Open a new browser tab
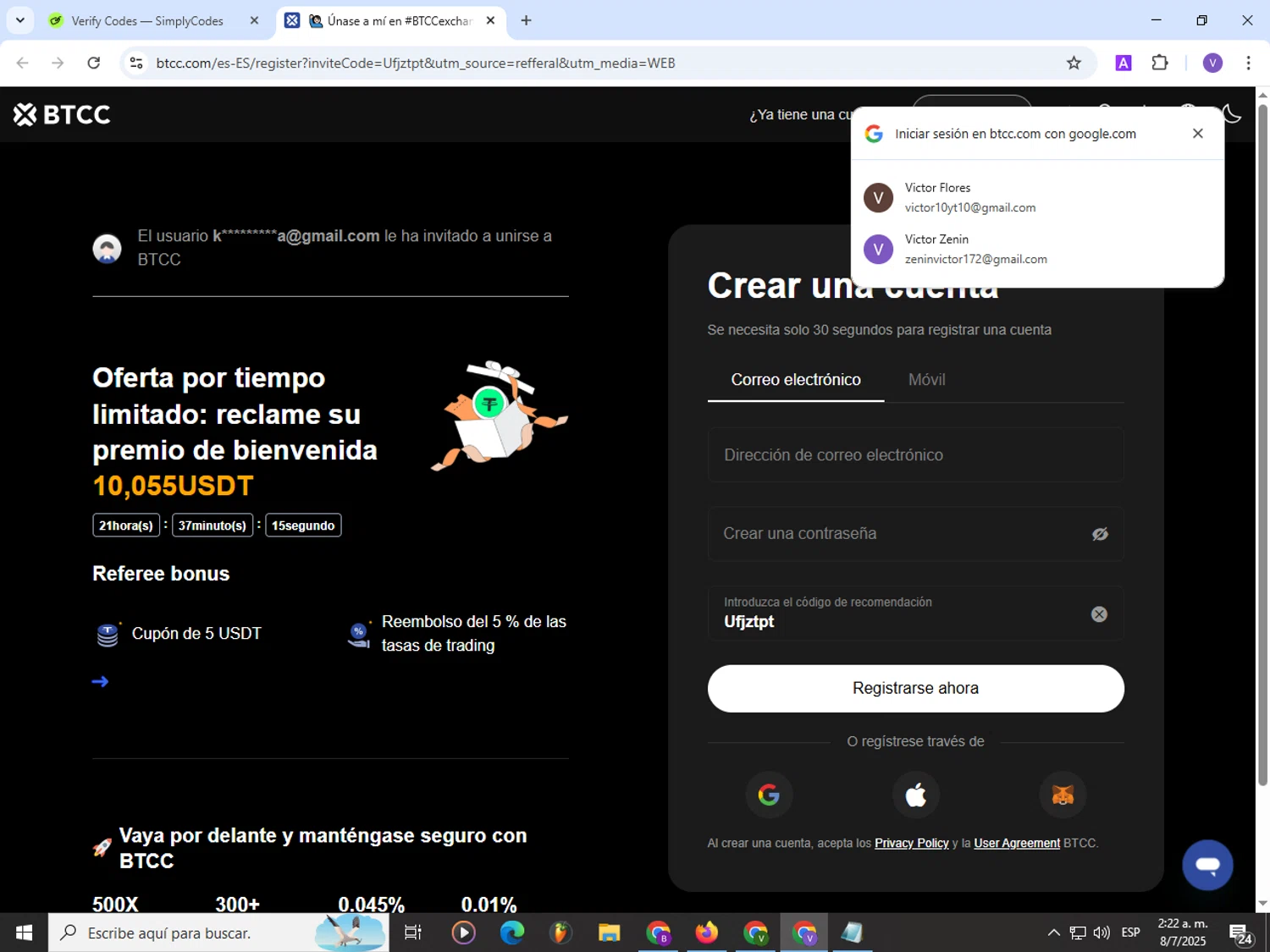1270x952 pixels. click(x=526, y=21)
